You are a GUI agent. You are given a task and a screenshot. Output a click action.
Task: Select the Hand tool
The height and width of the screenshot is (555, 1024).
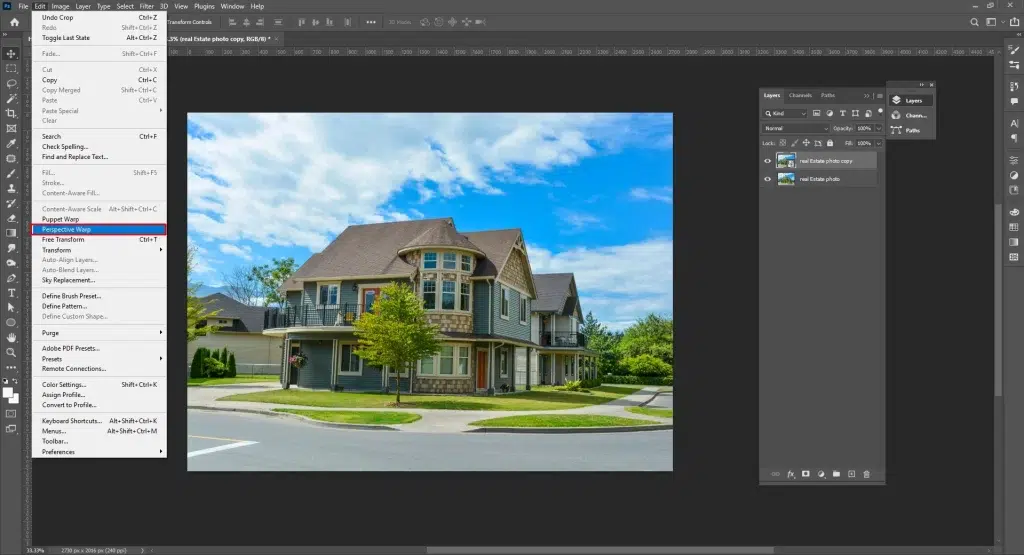(11, 338)
